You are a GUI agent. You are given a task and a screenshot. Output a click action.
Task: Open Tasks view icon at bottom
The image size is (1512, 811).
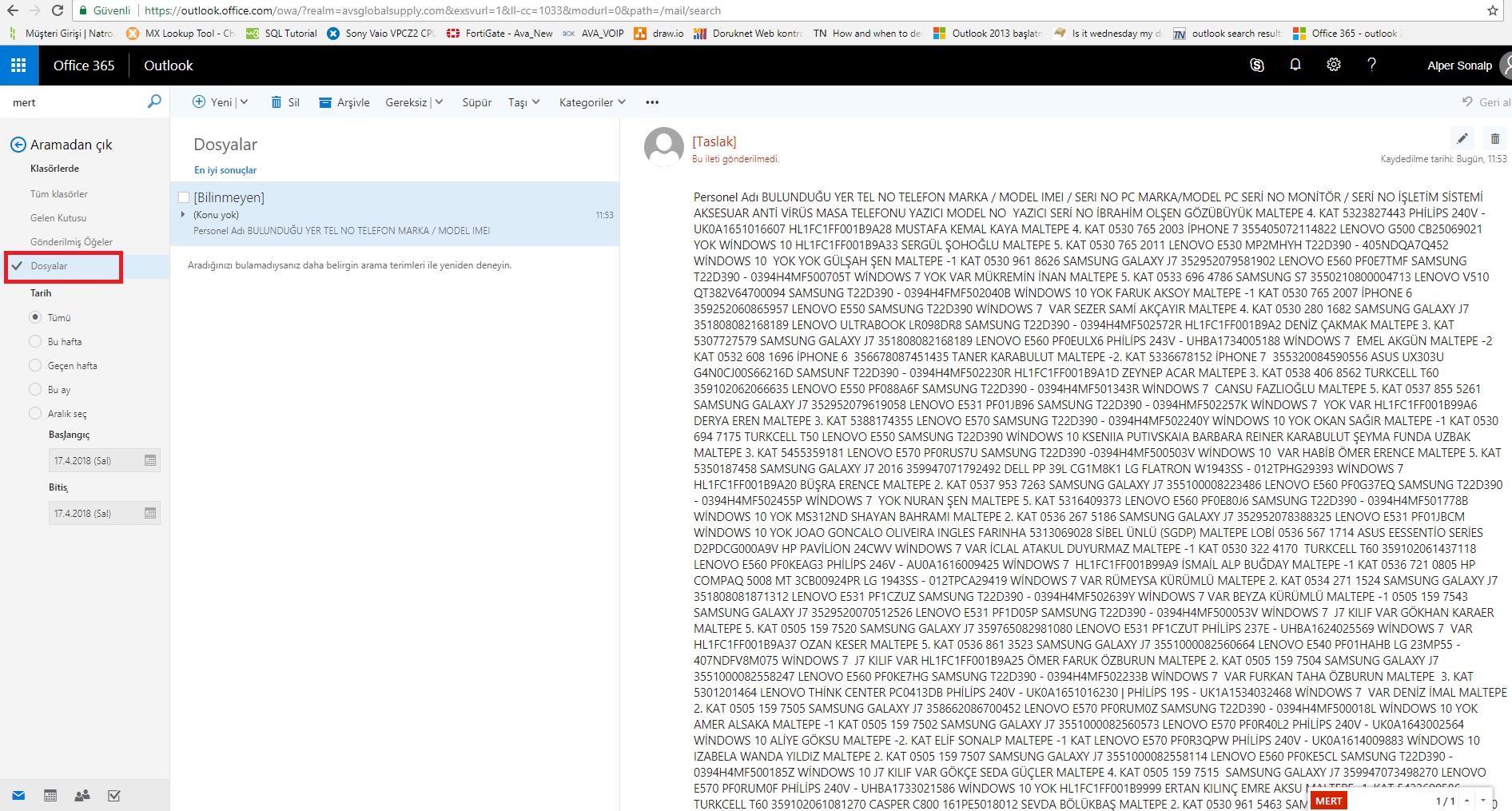click(114, 796)
